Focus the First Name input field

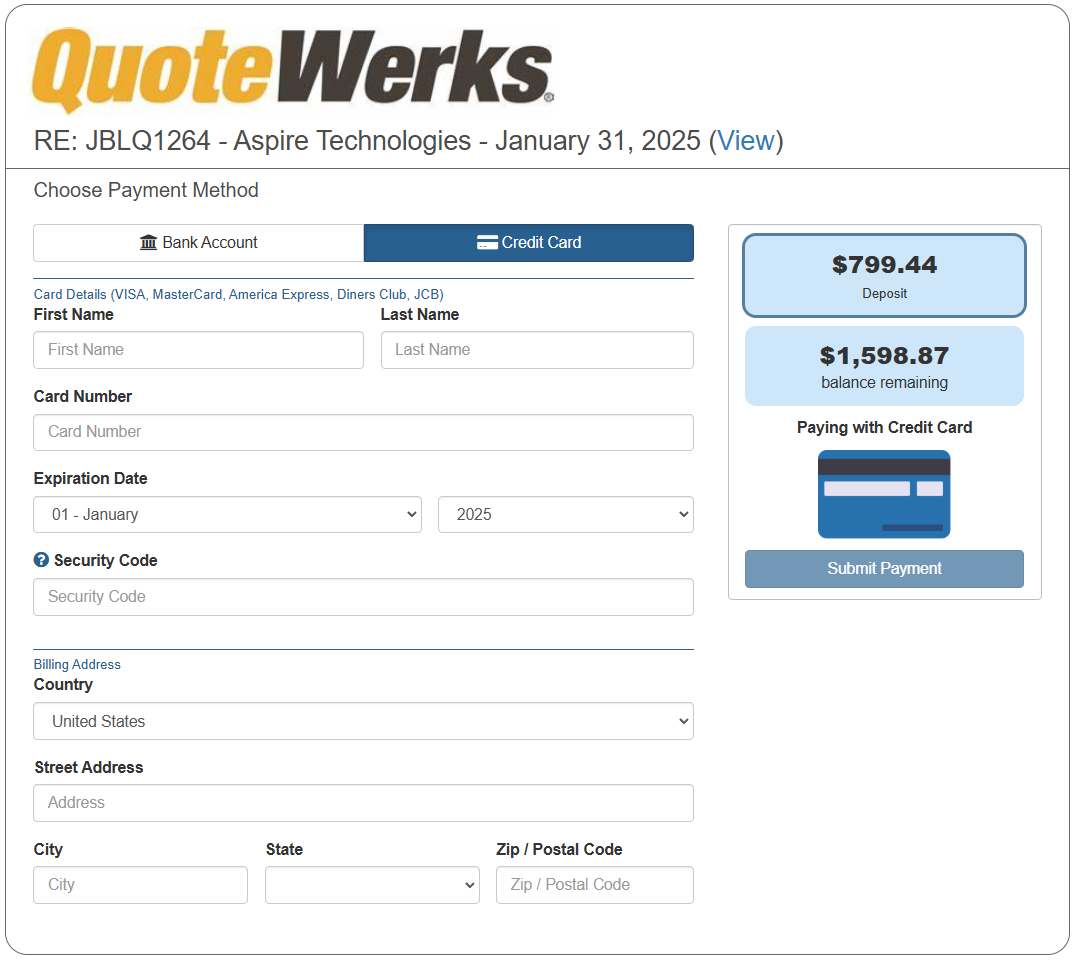tap(198, 350)
